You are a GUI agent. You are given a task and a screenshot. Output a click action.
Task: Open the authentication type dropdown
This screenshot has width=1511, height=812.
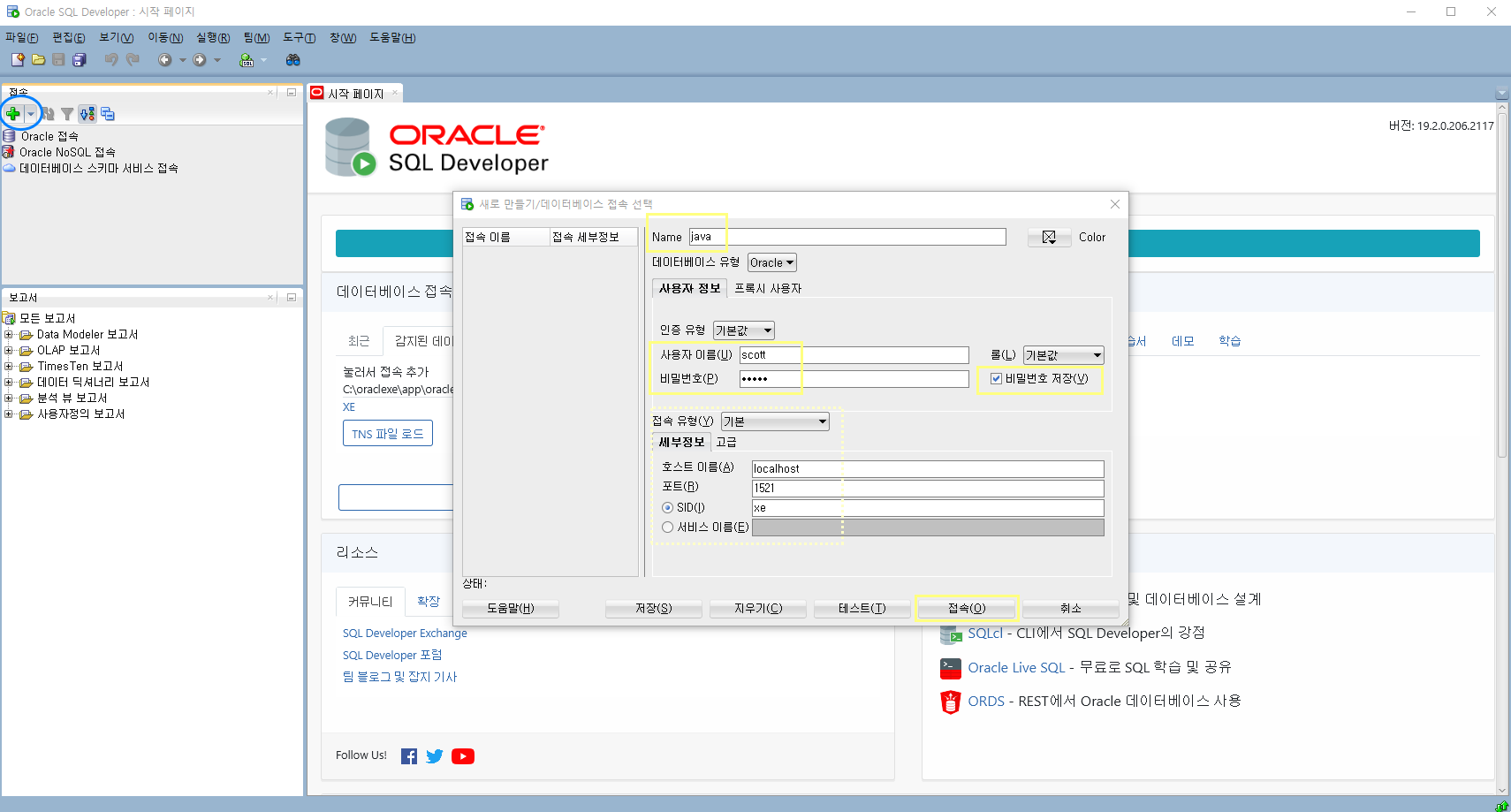744,330
